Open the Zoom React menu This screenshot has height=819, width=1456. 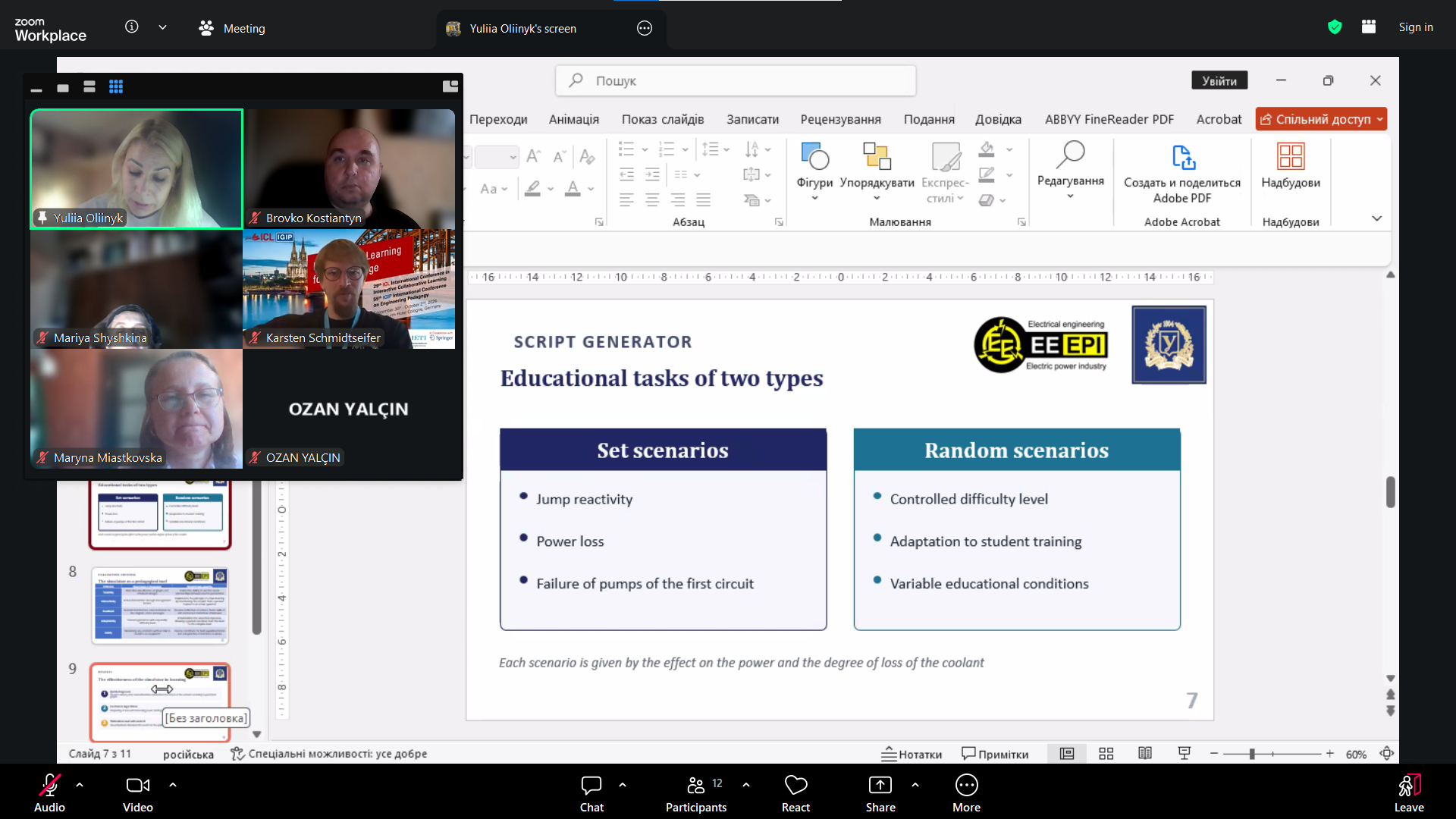(x=795, y=793)
